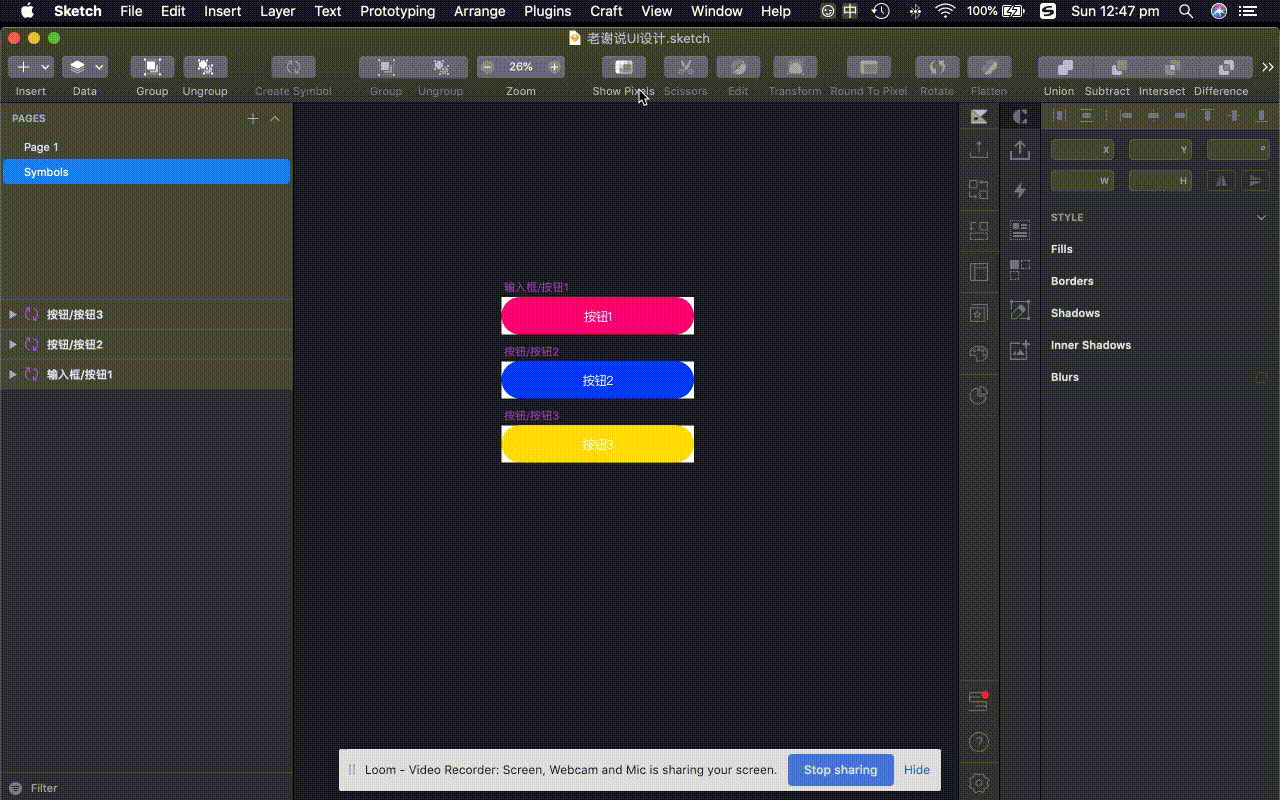
Task: Click the Rotate toolbar icon
Action: [937, 67]
